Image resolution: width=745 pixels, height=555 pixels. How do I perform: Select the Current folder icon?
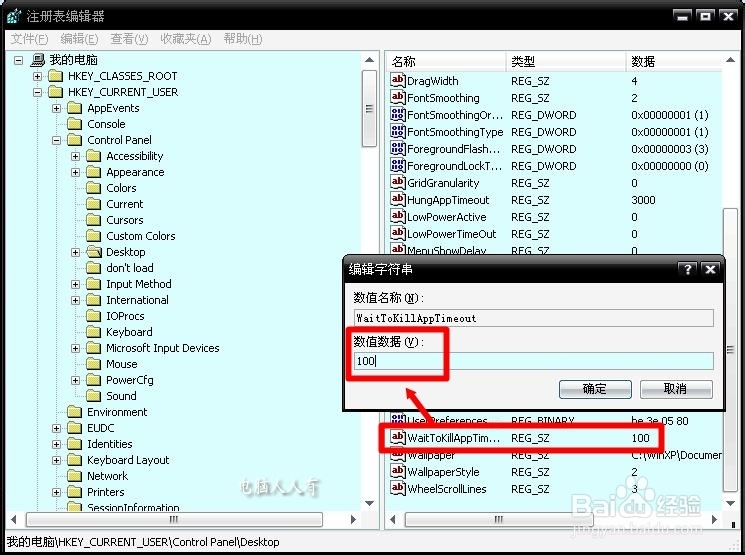pyautogui.click(x=94, y=204)
